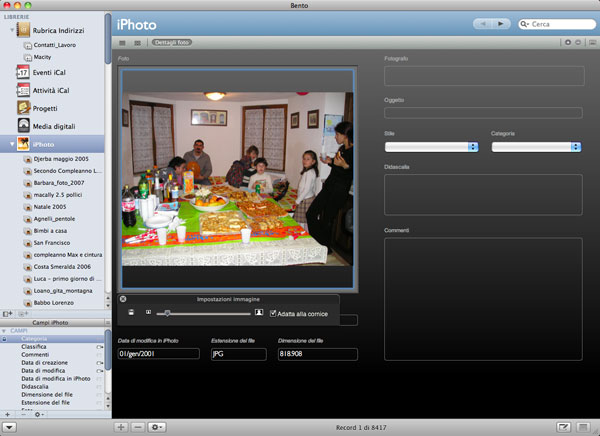The width and height of the screenshot is (600, 436).
Task: Toggle Adatta alla cornice checkbox
Action: [x=274, y=313]
